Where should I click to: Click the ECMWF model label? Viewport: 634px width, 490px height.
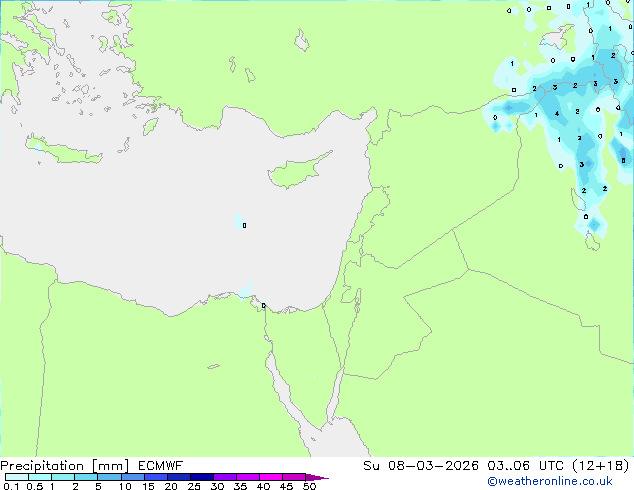(x=161, y=466)
